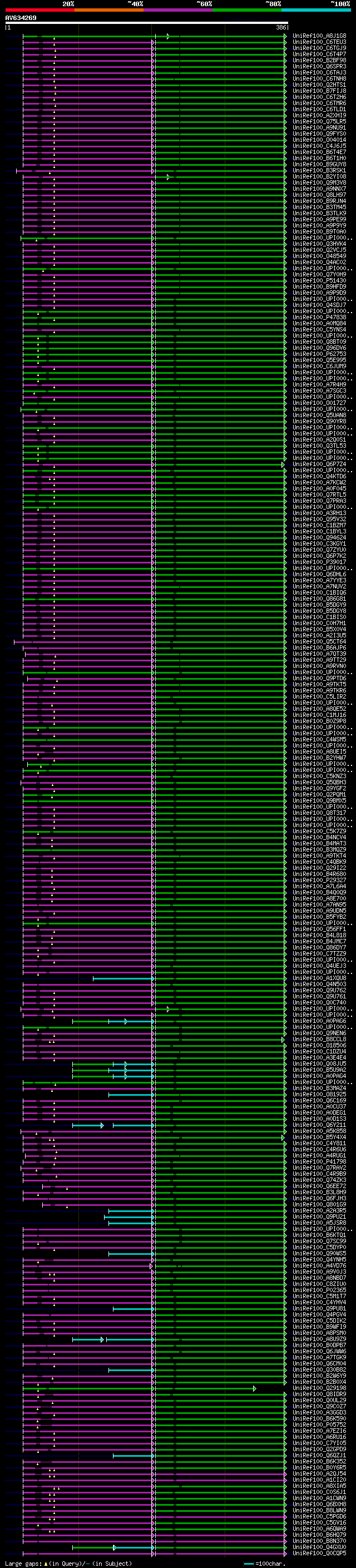Select the UniRef100_Q5CT64 label
The height and width of the screenshot is (1568, 356).
click(319, 641)
